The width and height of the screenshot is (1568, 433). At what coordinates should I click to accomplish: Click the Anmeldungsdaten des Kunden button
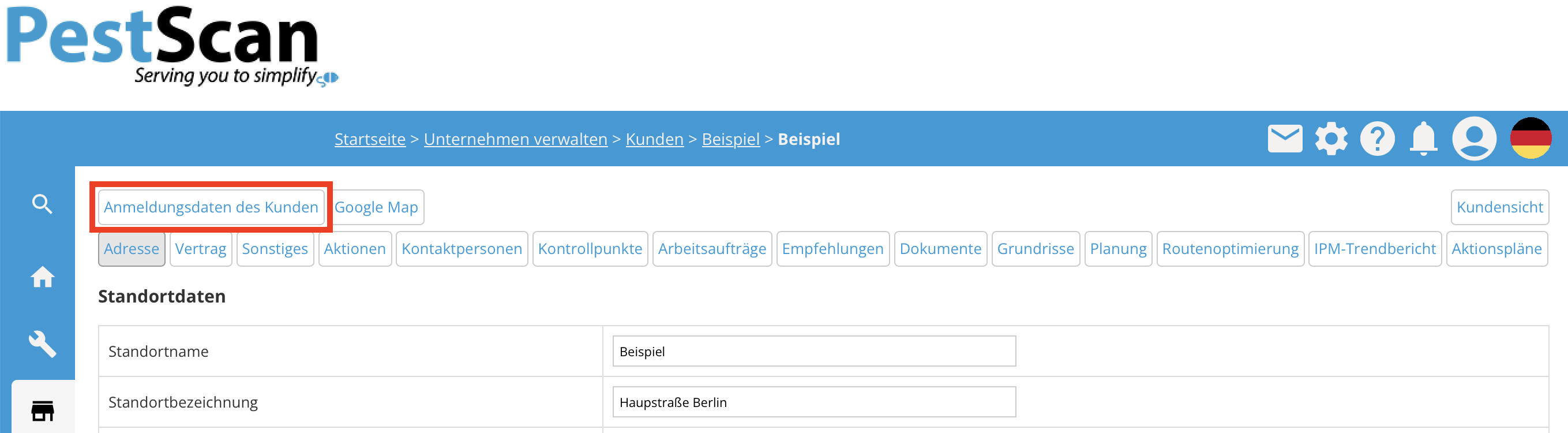tap(211, 207)
